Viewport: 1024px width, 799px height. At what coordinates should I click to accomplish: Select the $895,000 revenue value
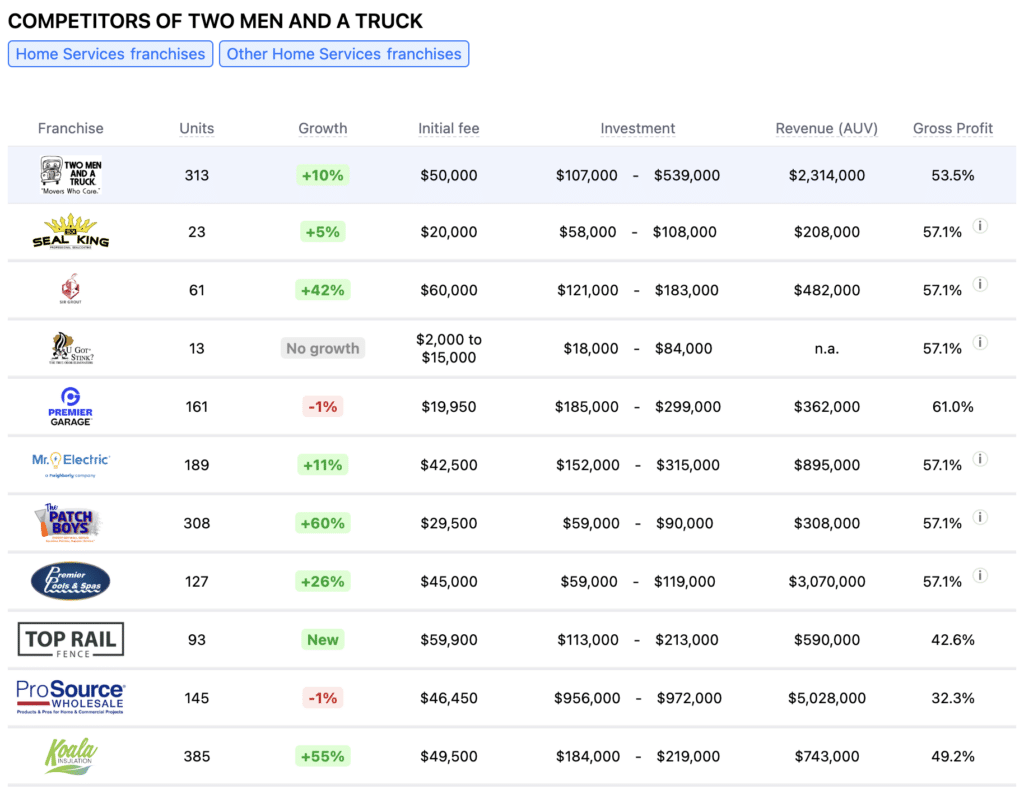(826, 465)
